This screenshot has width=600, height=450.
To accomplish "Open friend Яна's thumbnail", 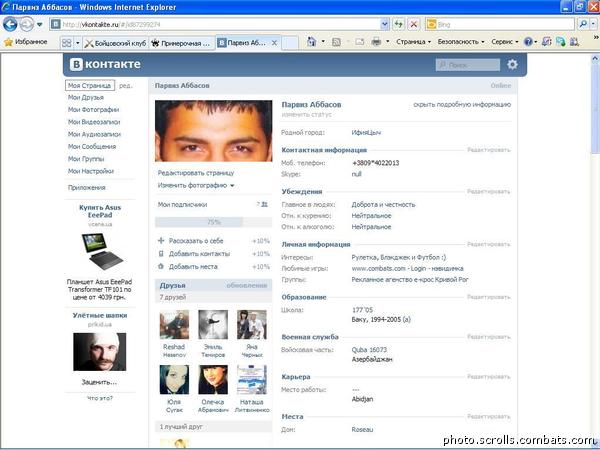I will click(x=252, y=324).
